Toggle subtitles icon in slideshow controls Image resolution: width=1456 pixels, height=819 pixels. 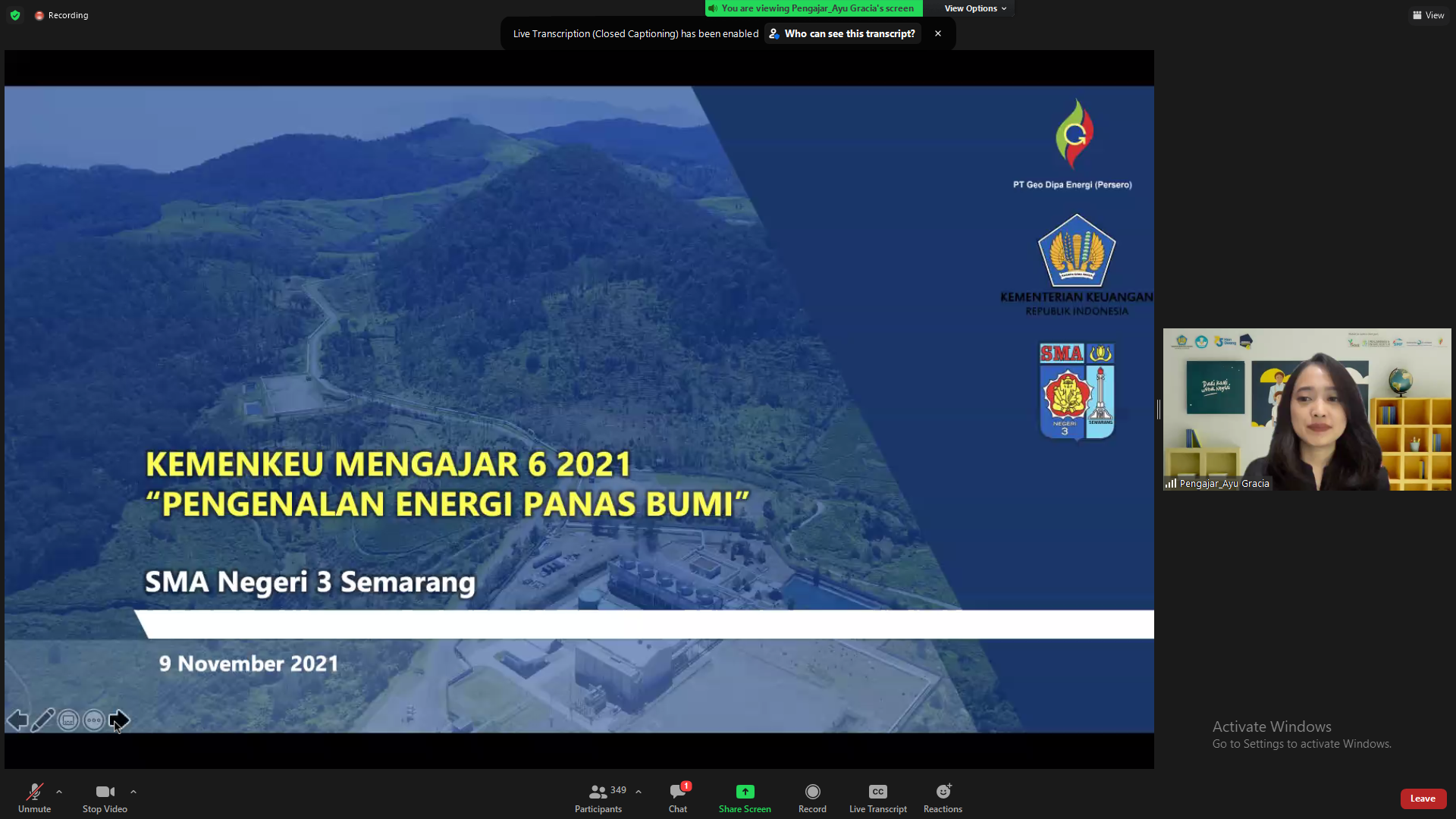(68, 720)
